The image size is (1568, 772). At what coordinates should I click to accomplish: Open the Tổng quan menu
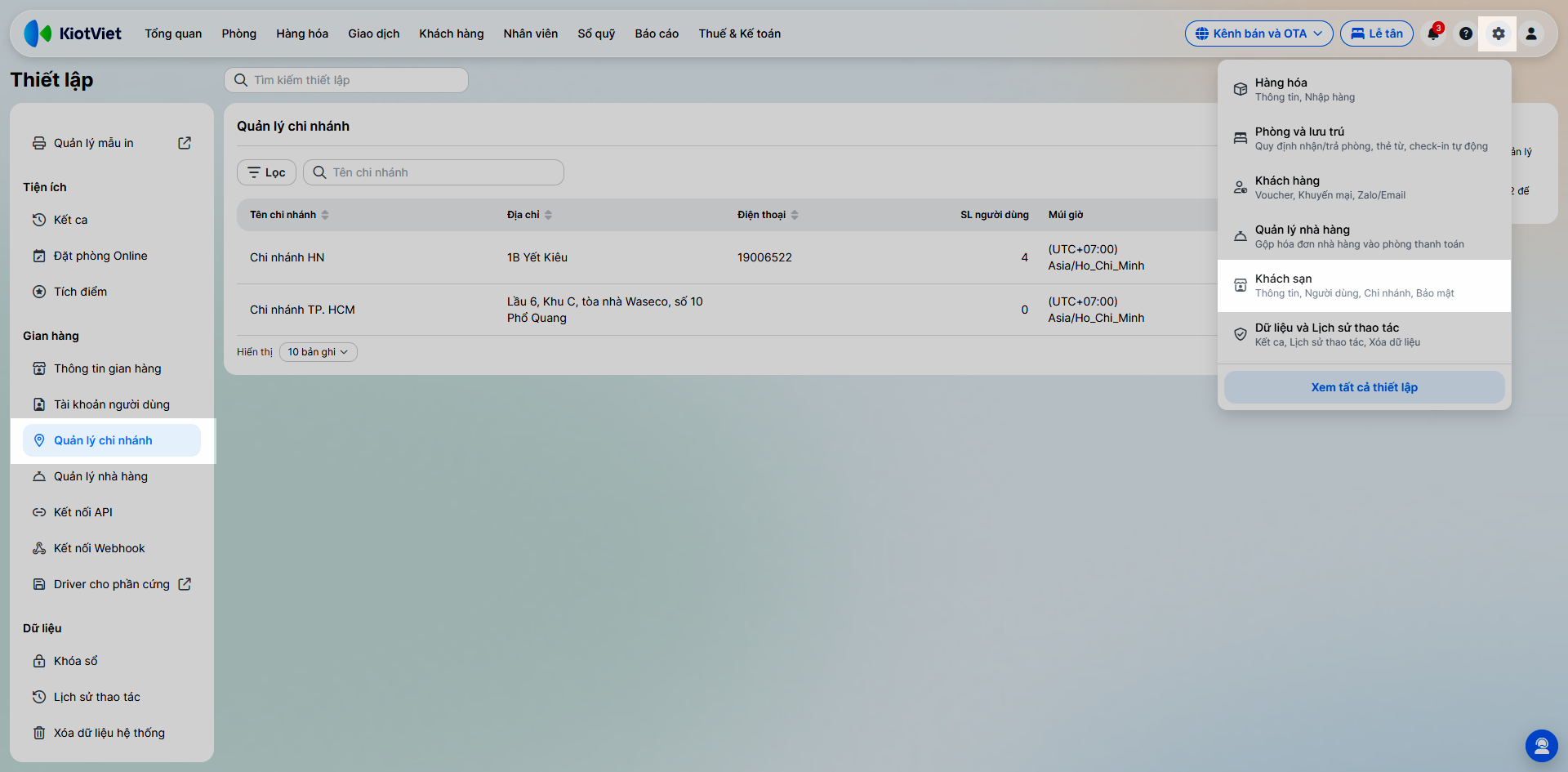[173, 33]
